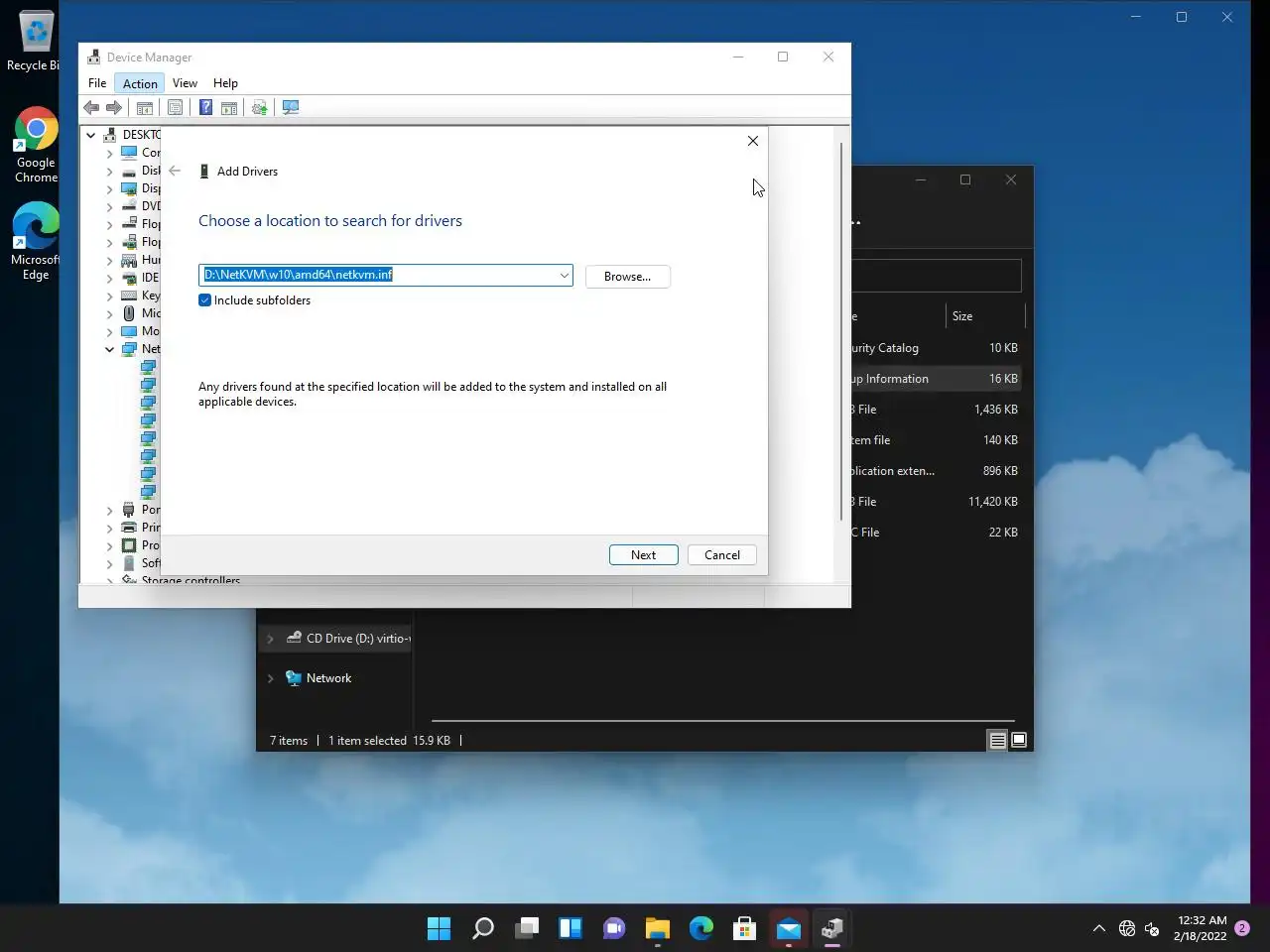
Task: Expand the IDE controllers tree node
Action: [110, 278]
